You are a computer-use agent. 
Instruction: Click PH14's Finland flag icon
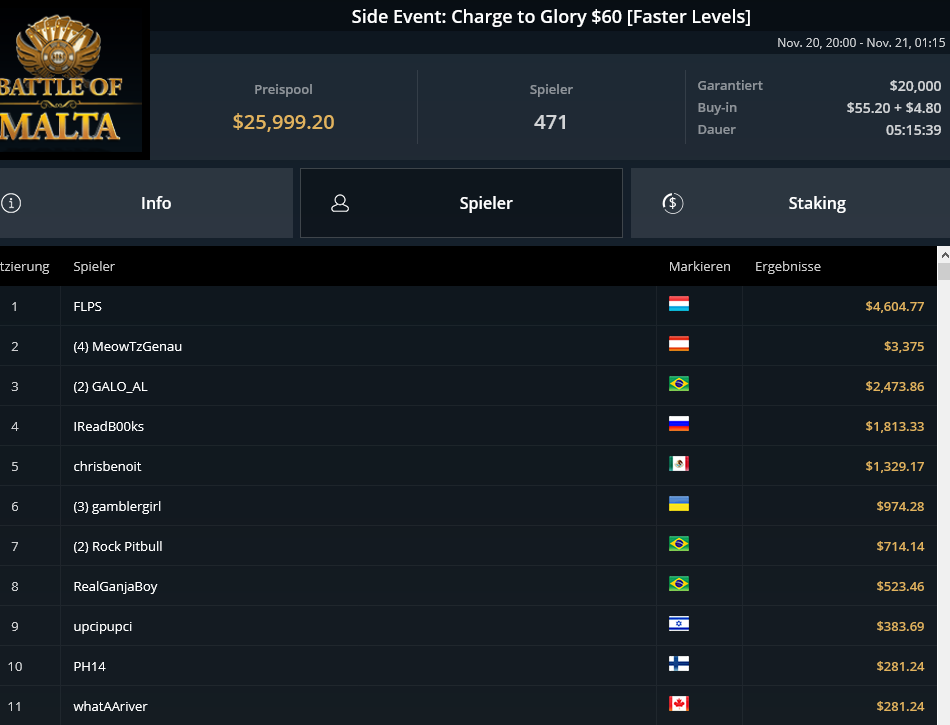click(679, 664)
